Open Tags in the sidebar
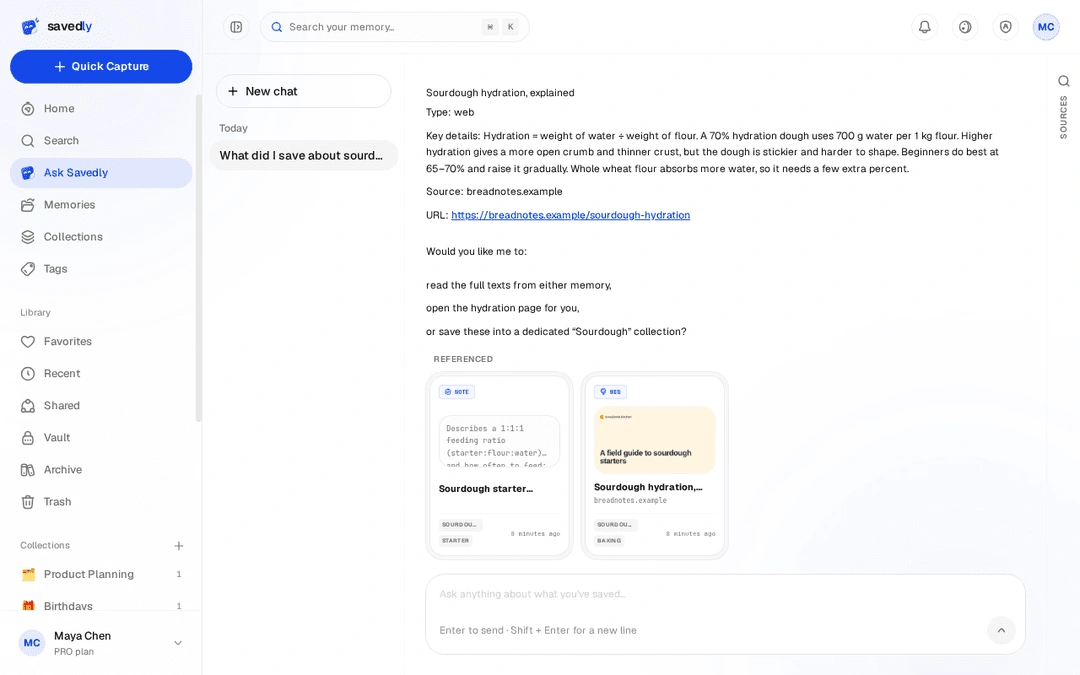The height and width of the screenshot is (675, 1080). 101,269
